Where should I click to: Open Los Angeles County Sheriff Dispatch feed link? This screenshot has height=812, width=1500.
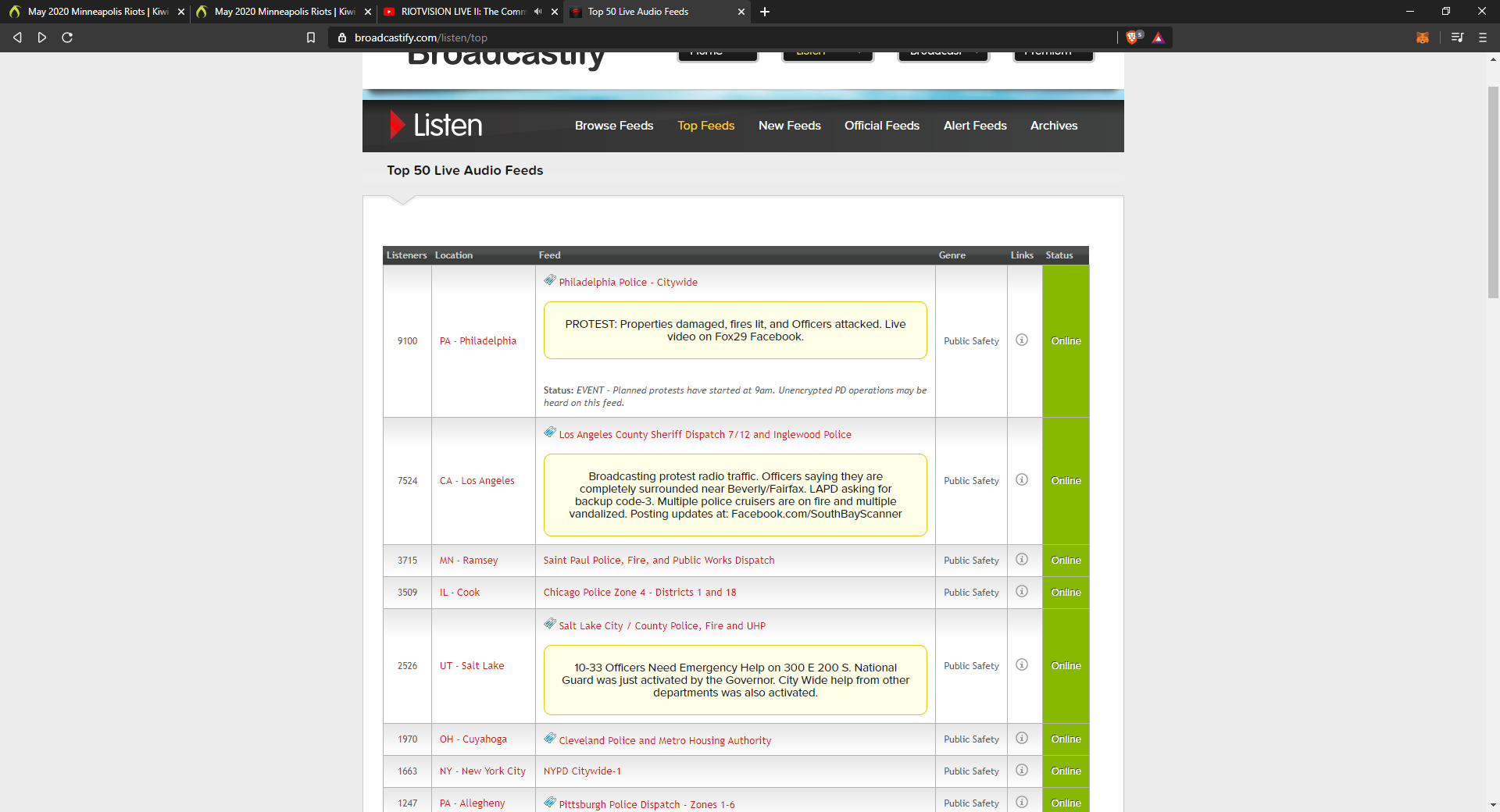(705, 435)
